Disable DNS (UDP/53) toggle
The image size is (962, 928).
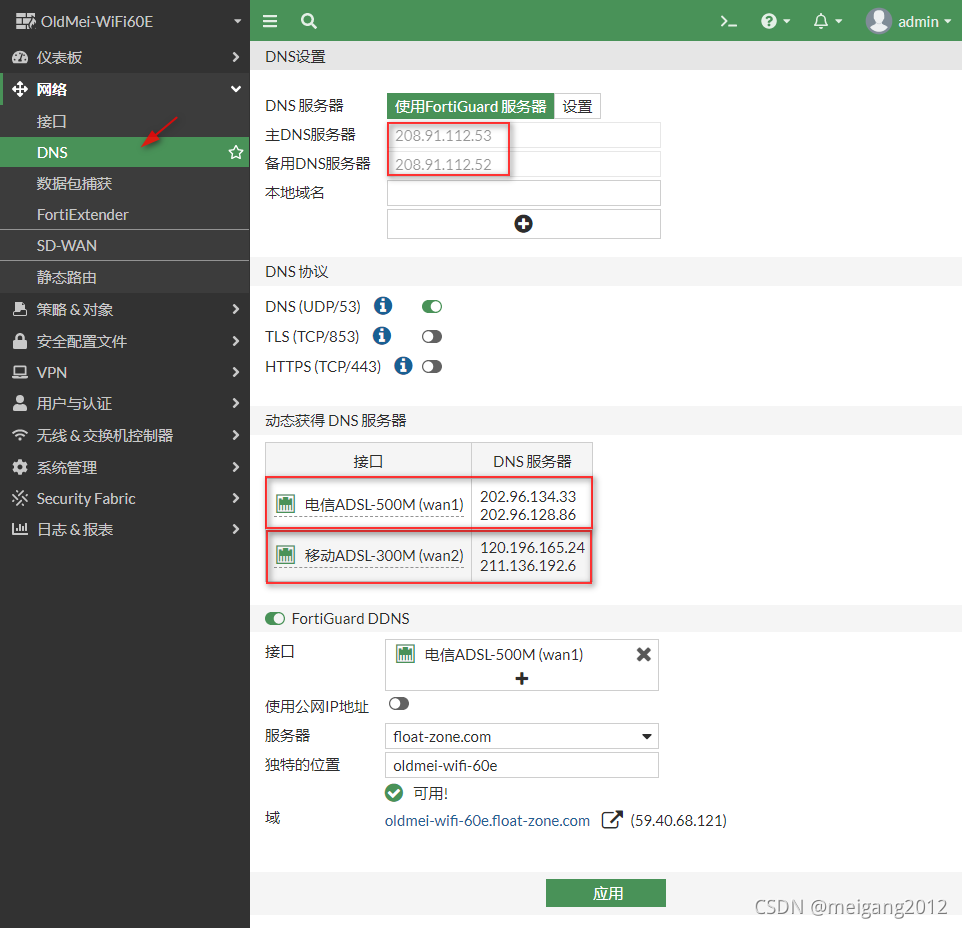[432, 306]
